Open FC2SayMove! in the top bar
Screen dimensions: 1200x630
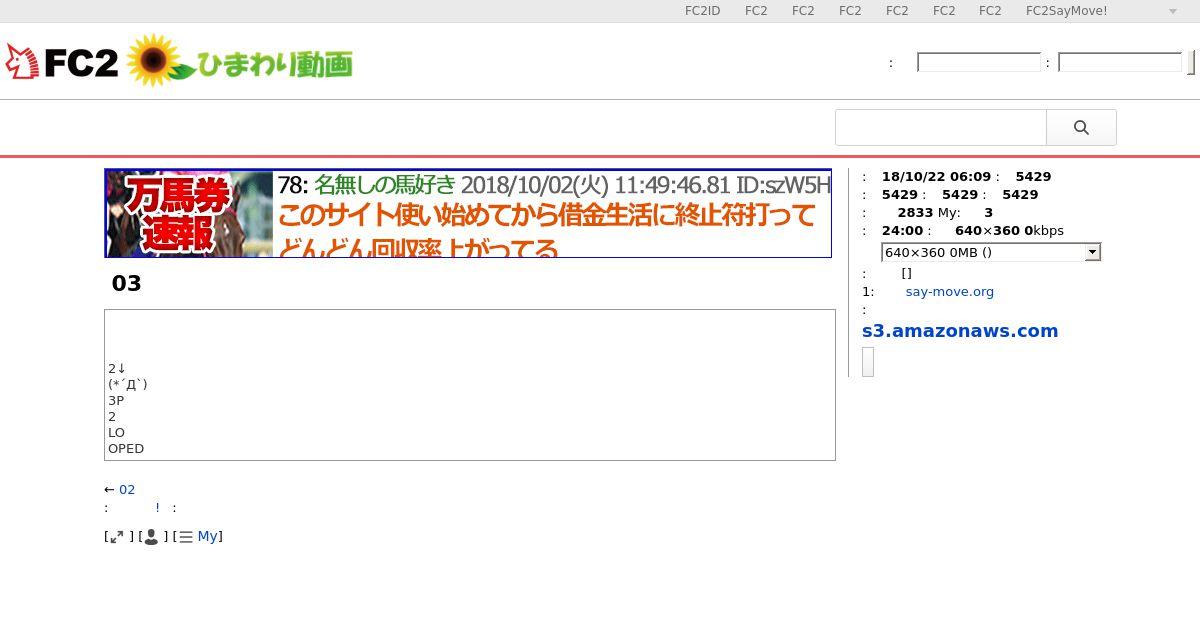(x=1067, y=11)
